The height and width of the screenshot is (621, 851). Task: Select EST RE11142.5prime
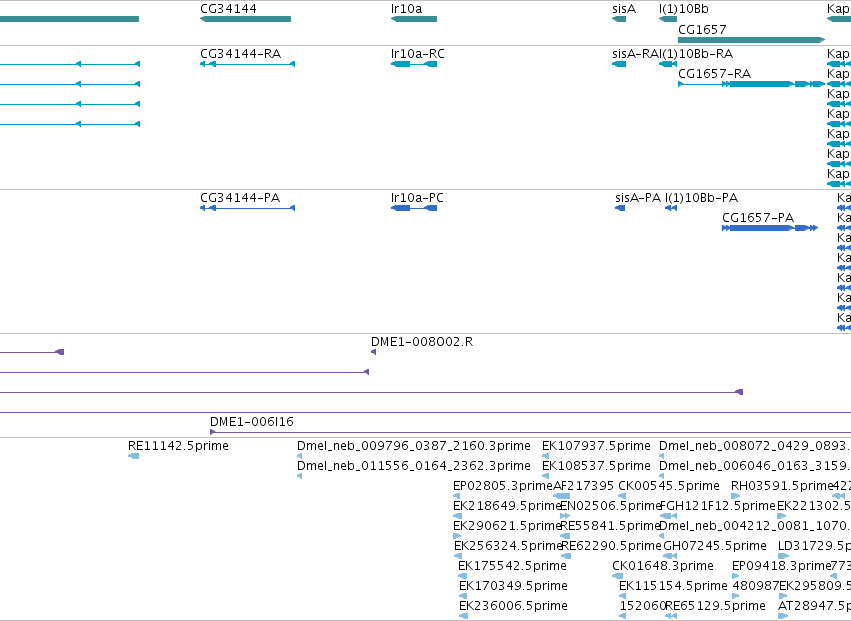(134, 456)
